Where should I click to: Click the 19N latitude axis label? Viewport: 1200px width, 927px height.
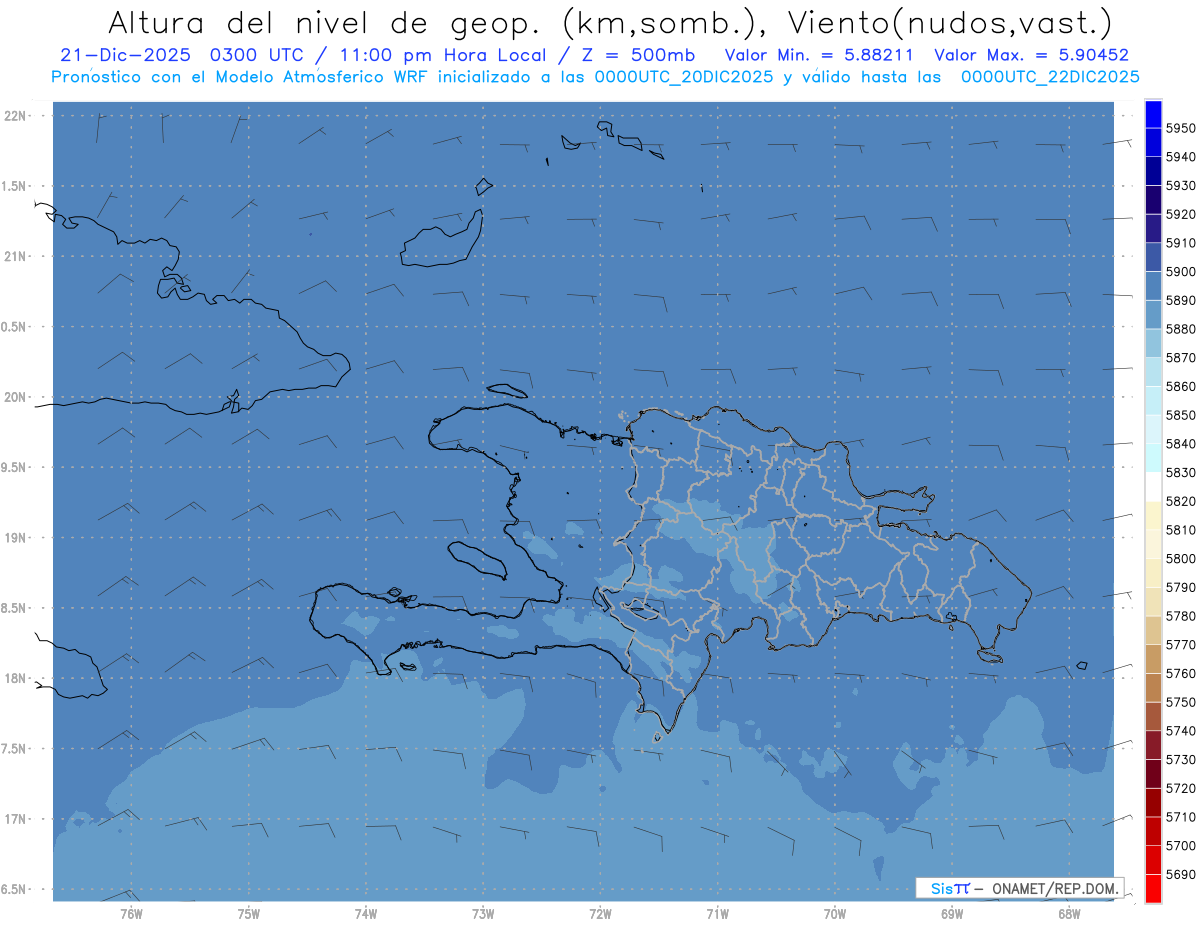17,537
